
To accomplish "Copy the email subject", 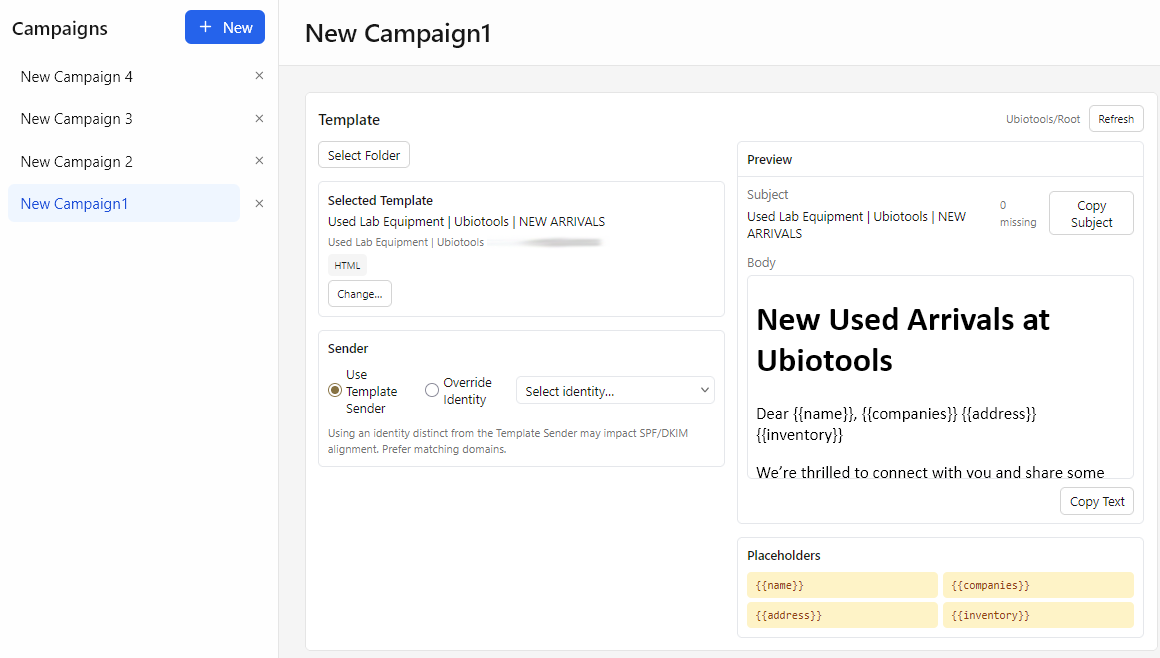I will pyautogui.click(x=1091, y=213).
